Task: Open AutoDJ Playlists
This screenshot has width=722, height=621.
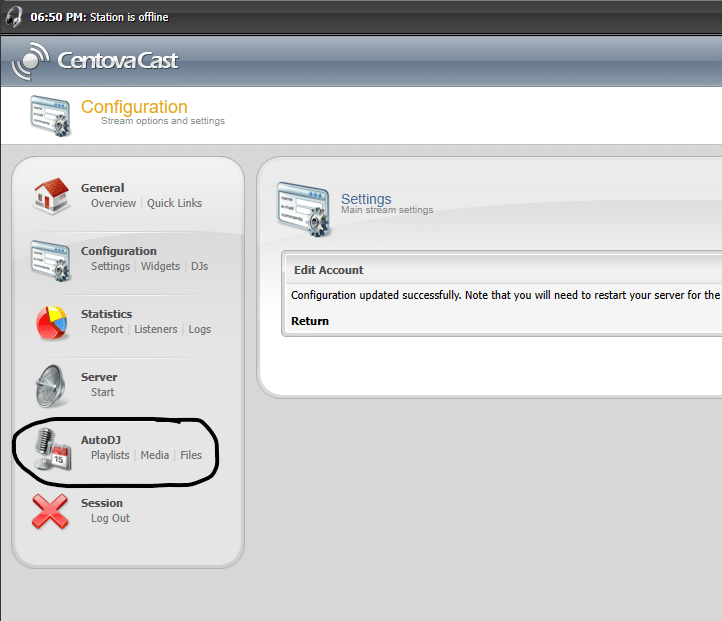Action: pos(110,455)
